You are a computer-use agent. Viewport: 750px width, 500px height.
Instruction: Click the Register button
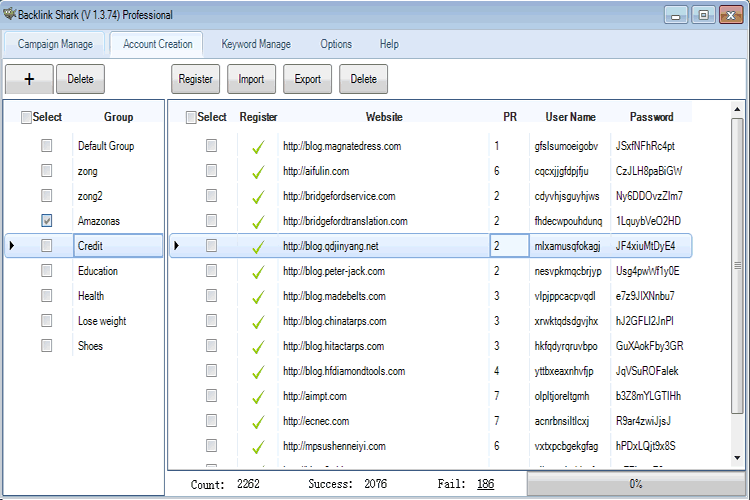[x=196, y=79]
